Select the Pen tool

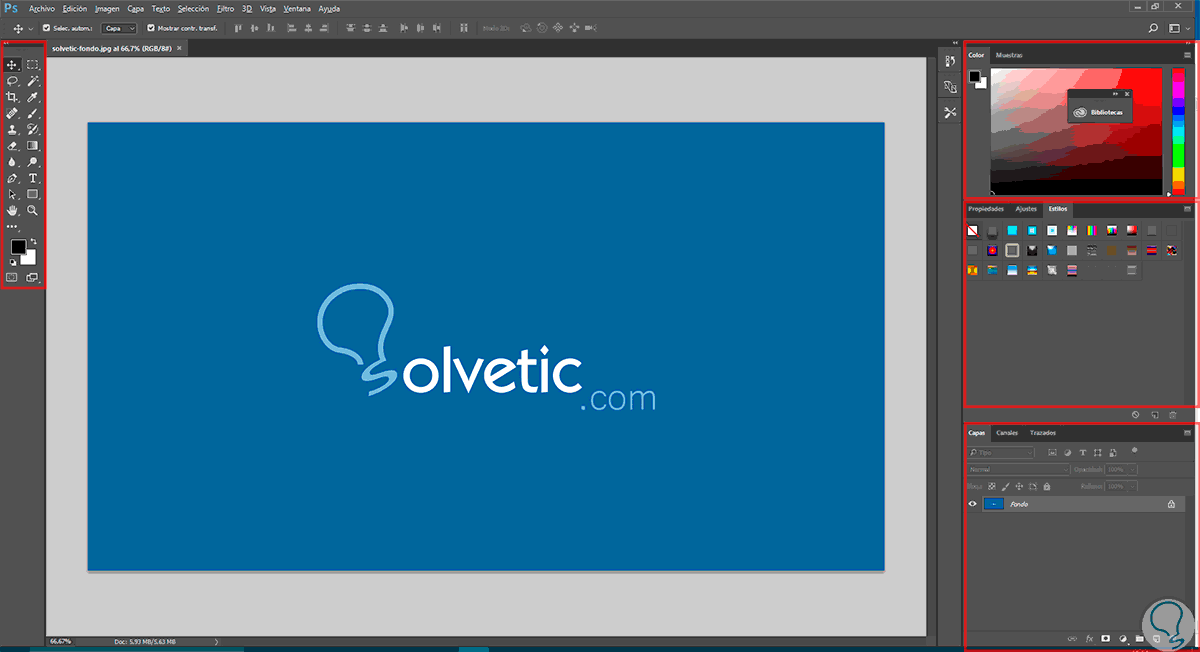click(x=12, y=178)
